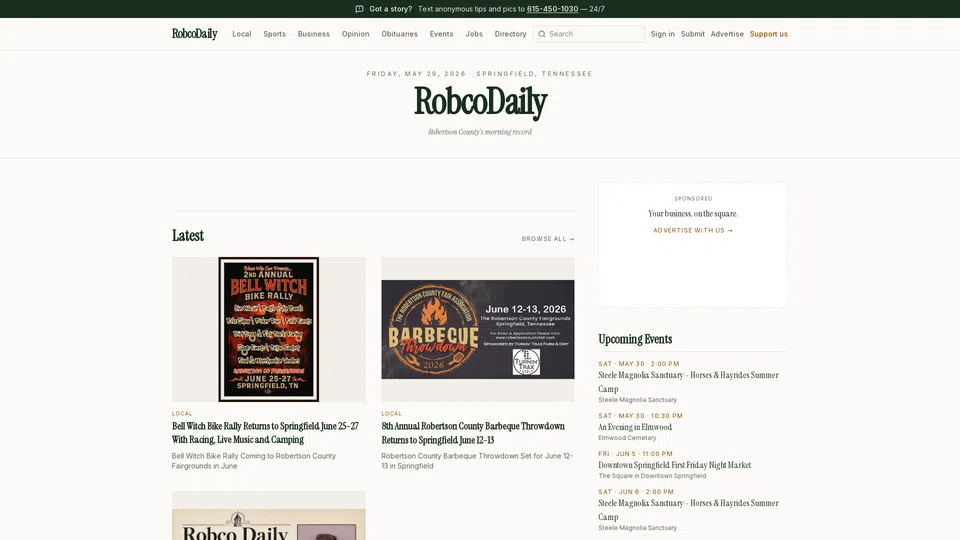Image resolution: width=960 pixels, height=540 pixels.
Task: Click 'SAT · MAY 30 · 10:30 PM' date
Action: (640, 416)
